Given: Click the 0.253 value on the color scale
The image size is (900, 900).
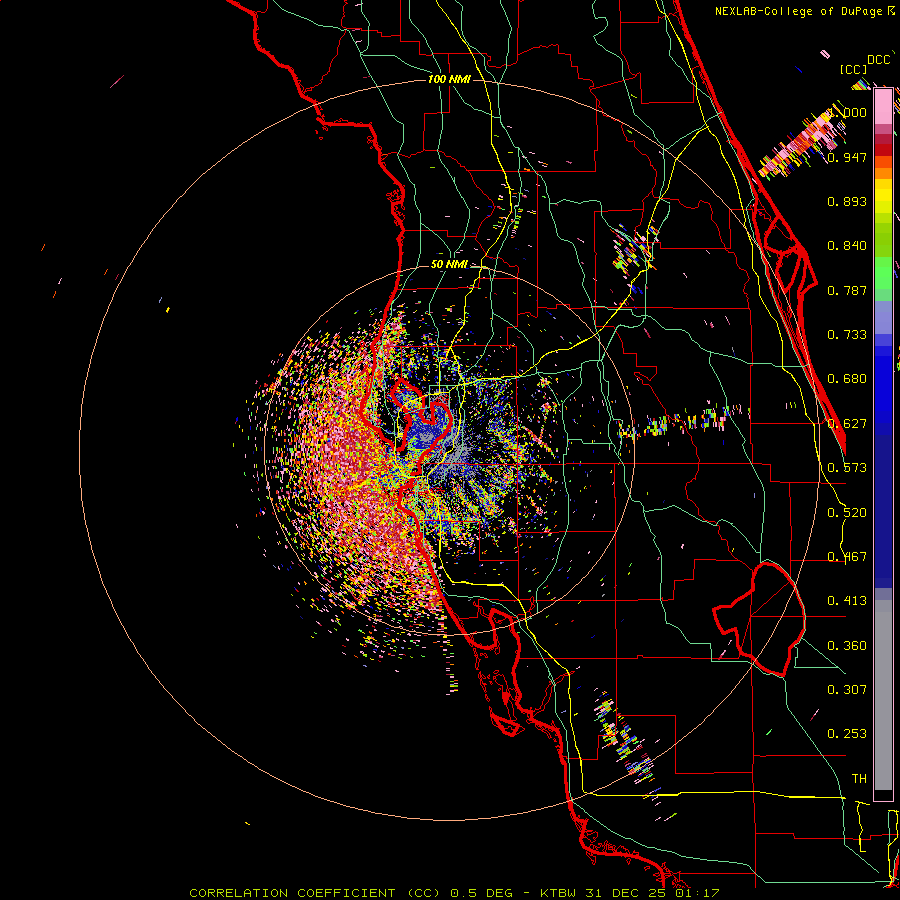Looking at the screenshot, I should pos(847,734).
